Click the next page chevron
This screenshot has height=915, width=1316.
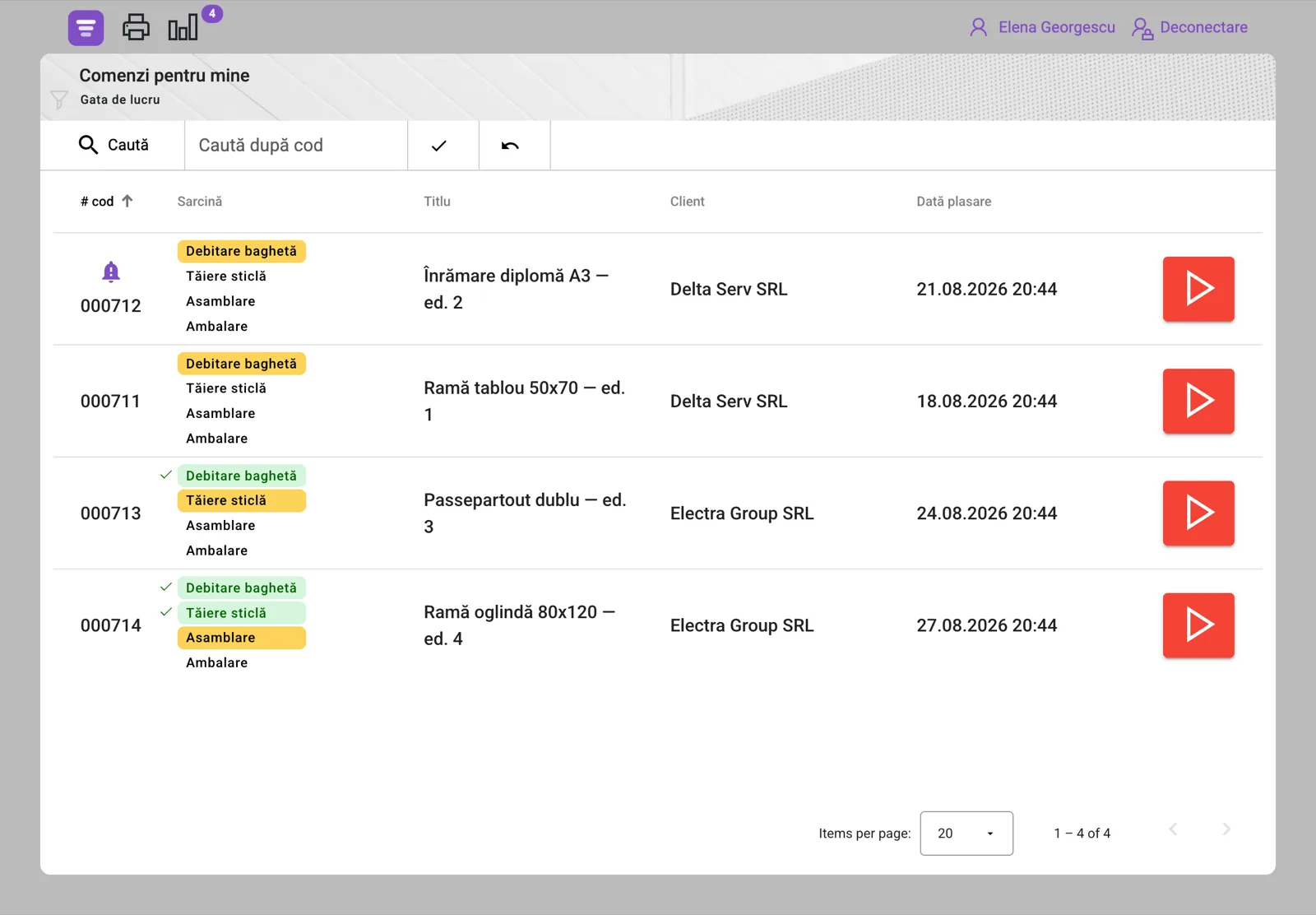coord(1226,829)
